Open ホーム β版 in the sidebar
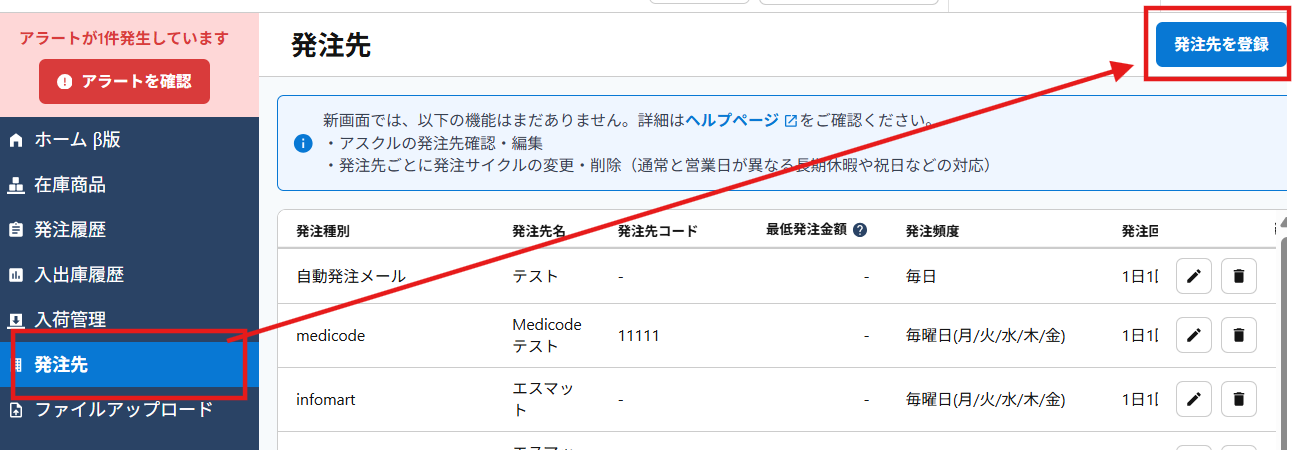The height and width of the screenshot is (450, 1292). coord(78,140)
